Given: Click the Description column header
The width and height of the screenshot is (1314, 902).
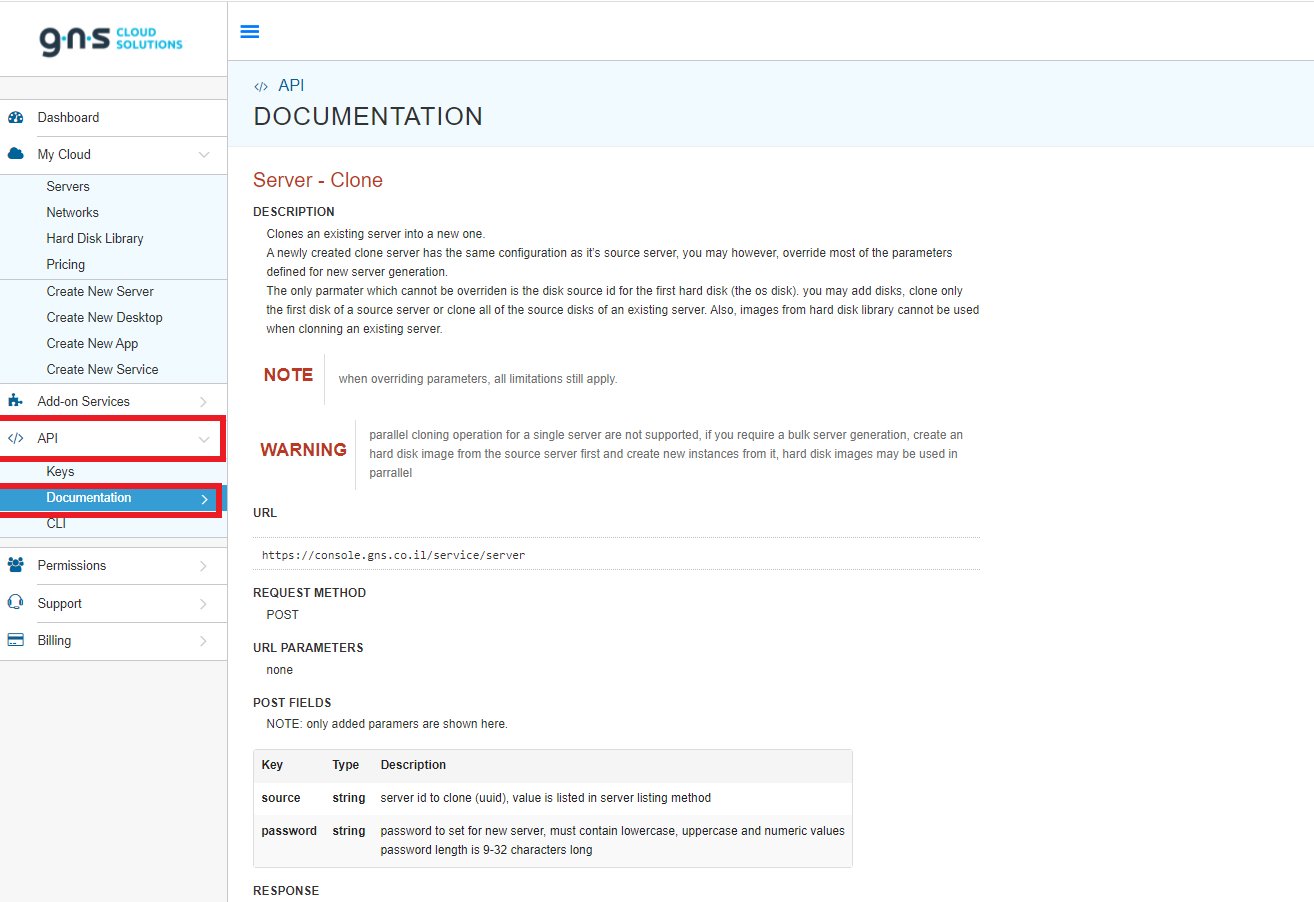Looking at the screenshot, I should point(413,764).
